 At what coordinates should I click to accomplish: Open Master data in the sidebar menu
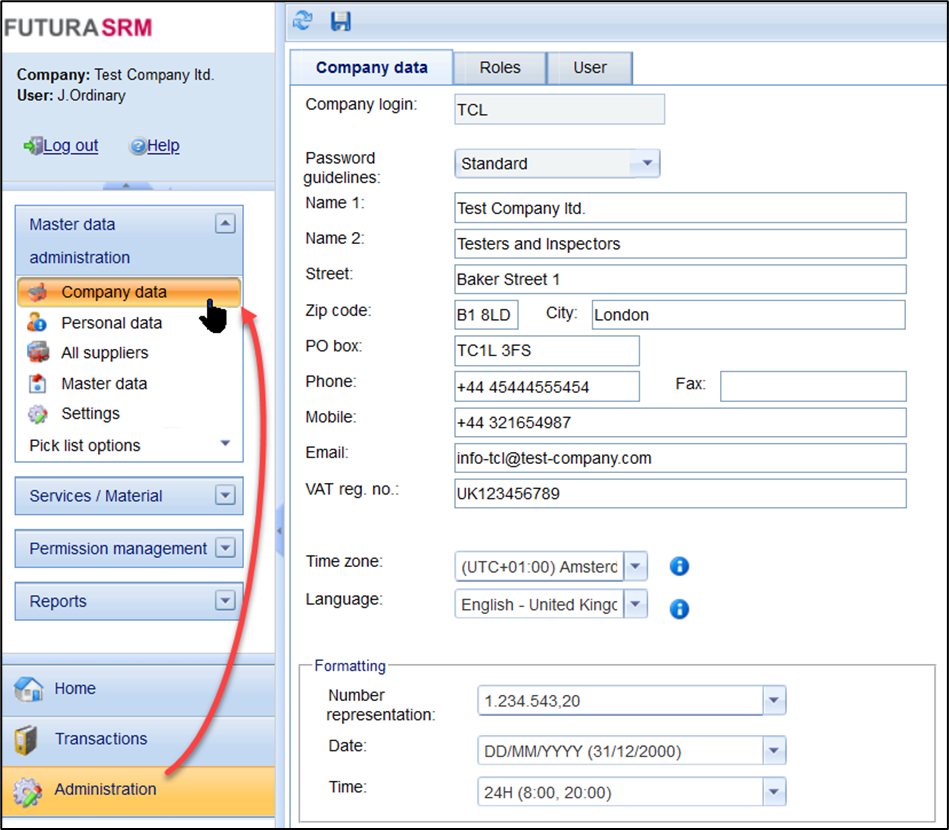point(104,384)
